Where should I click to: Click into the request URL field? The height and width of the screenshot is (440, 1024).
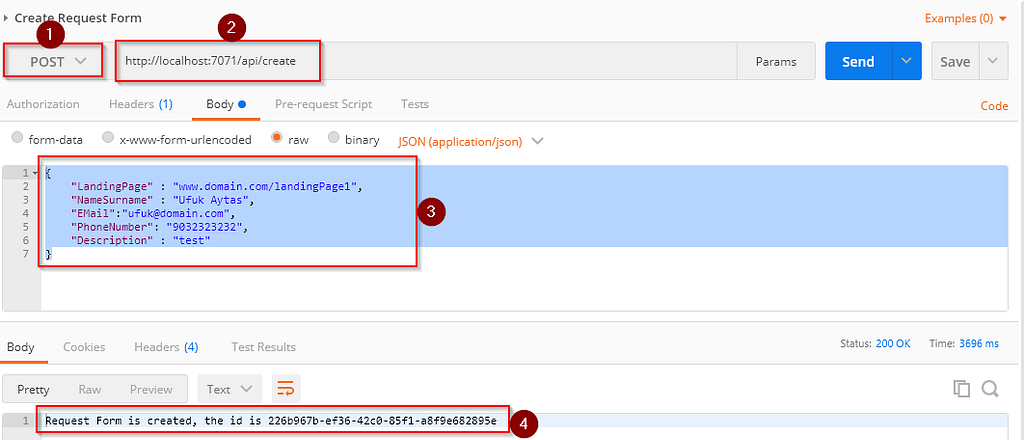click(x=426, y=61)
